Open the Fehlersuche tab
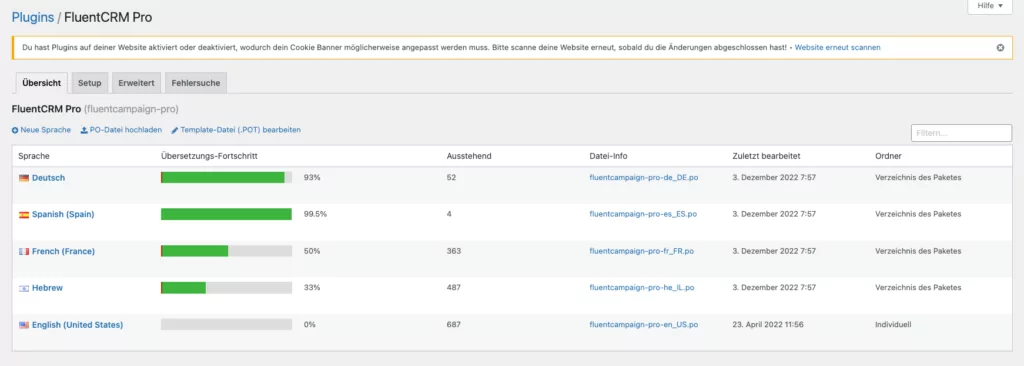Screen dimensions: 1024x366 pos(196,83)
